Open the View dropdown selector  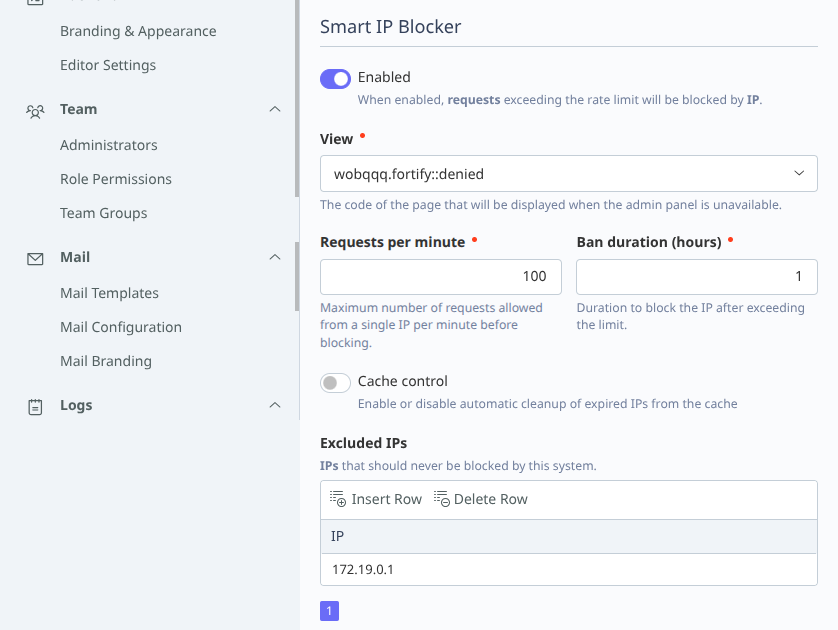point(568,174)
